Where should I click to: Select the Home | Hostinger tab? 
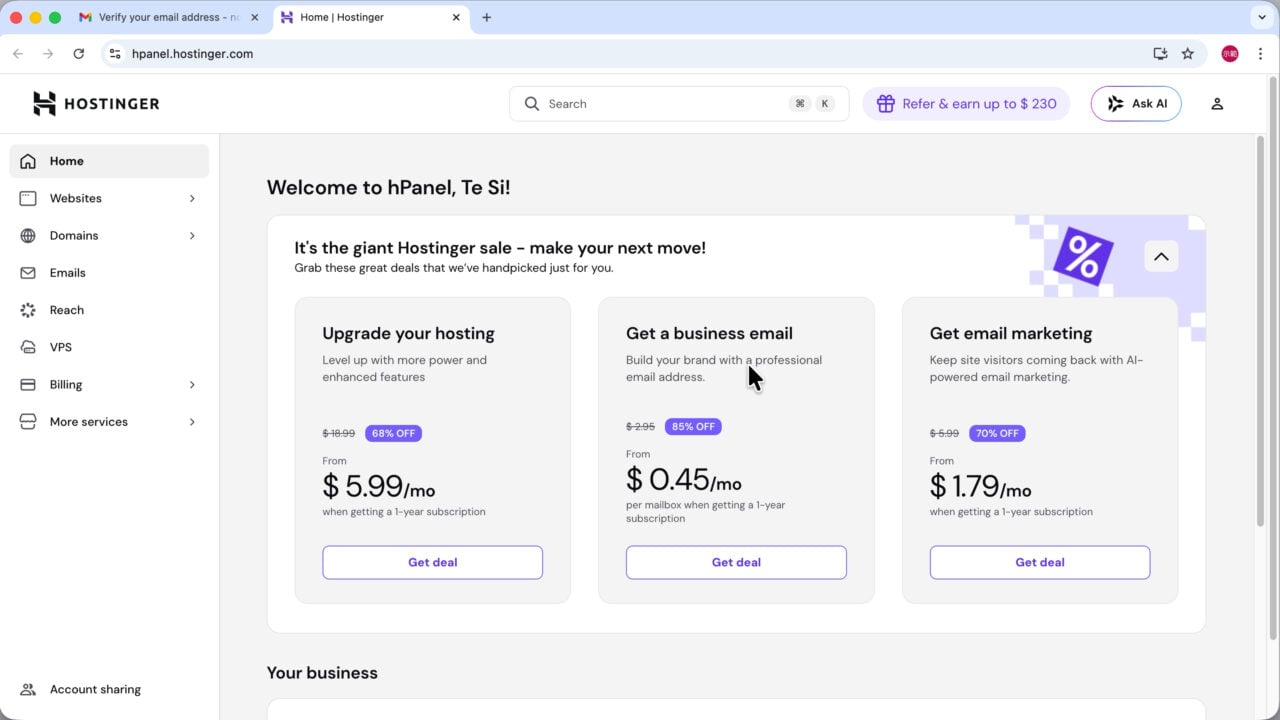[370, 17]
